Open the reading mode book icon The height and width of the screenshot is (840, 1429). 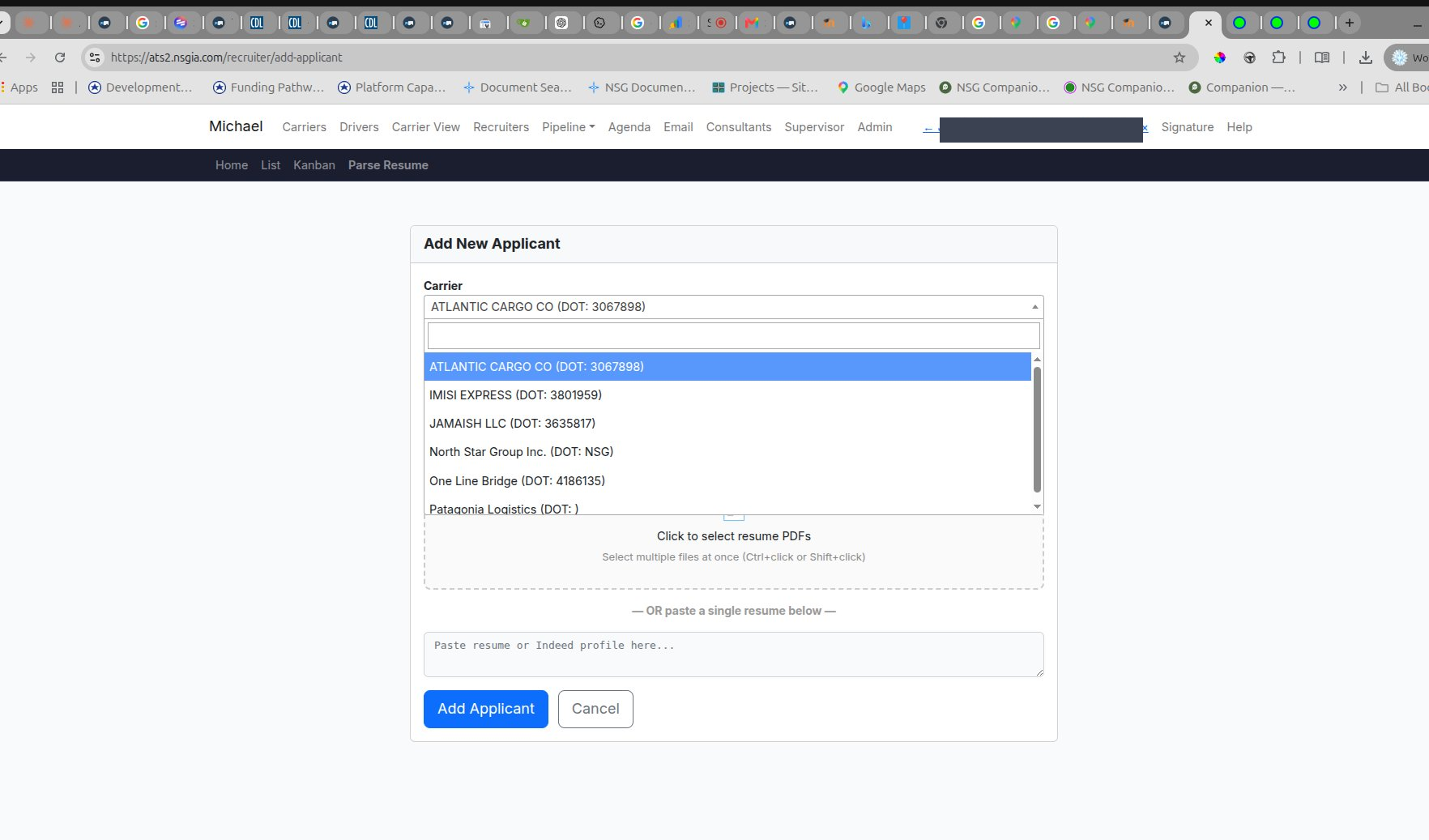pyautogui.click(x=1322, y=58)
